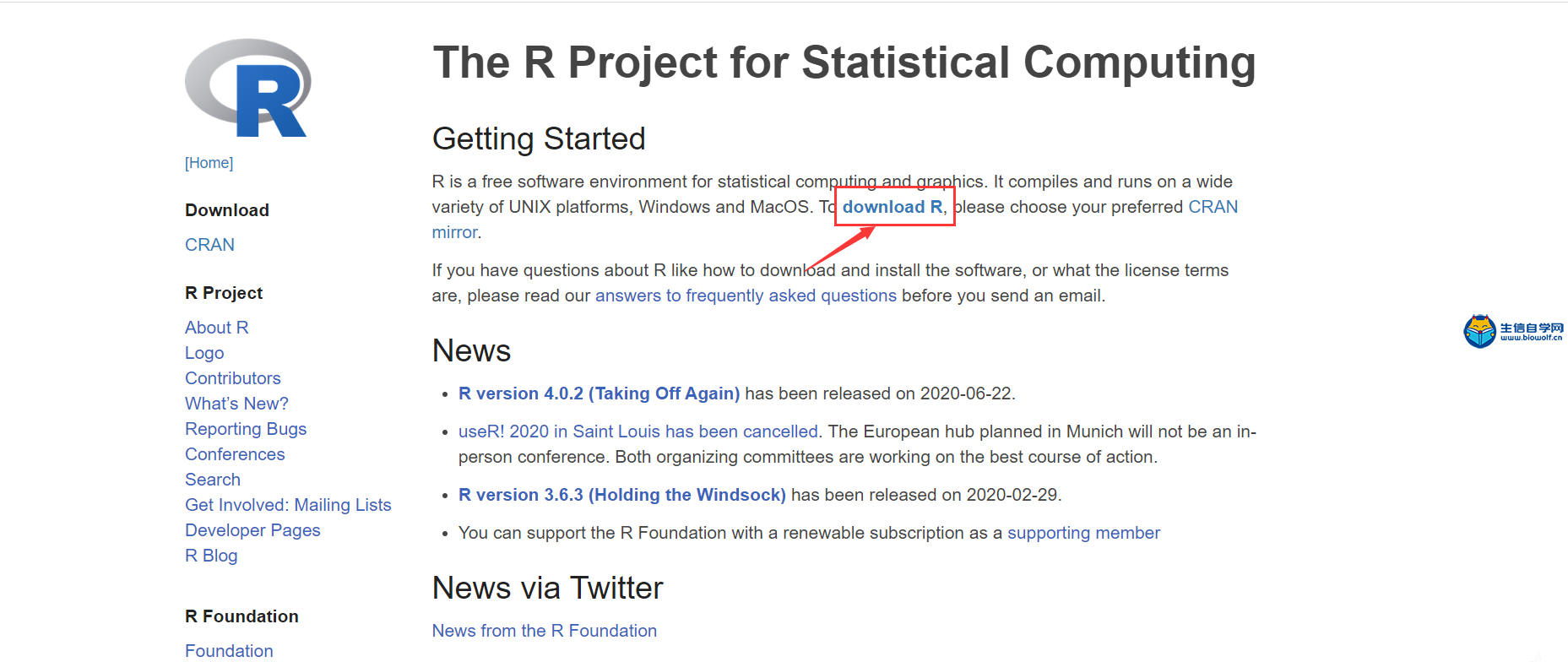Open the Conferences link
1568x662 pixels.
(235, 454)
